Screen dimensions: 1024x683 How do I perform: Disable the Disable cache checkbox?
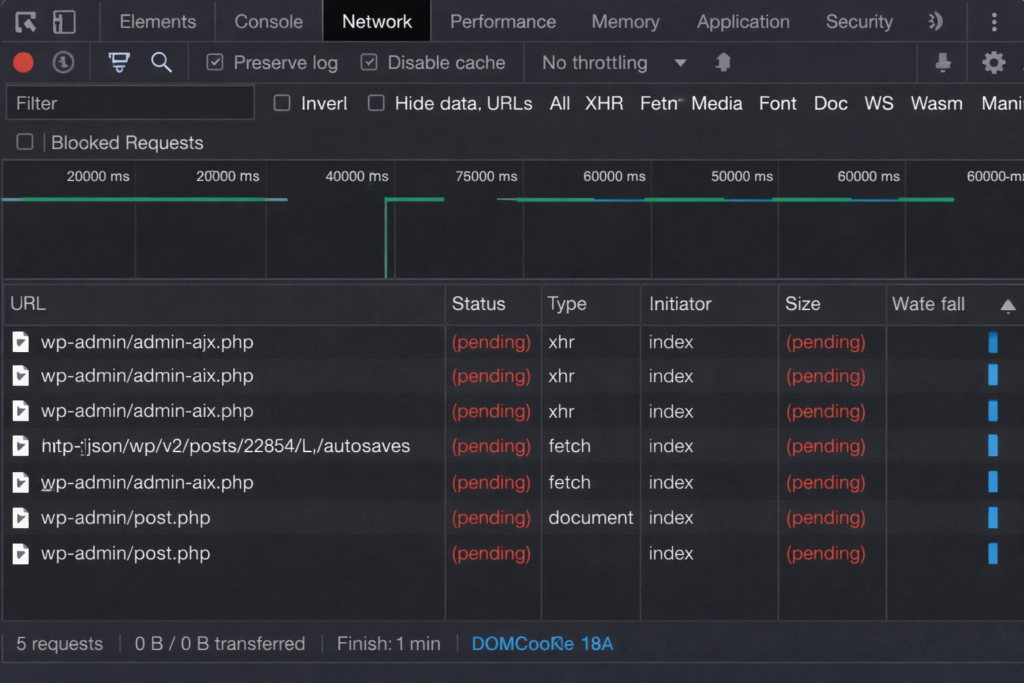coord(369,62)
